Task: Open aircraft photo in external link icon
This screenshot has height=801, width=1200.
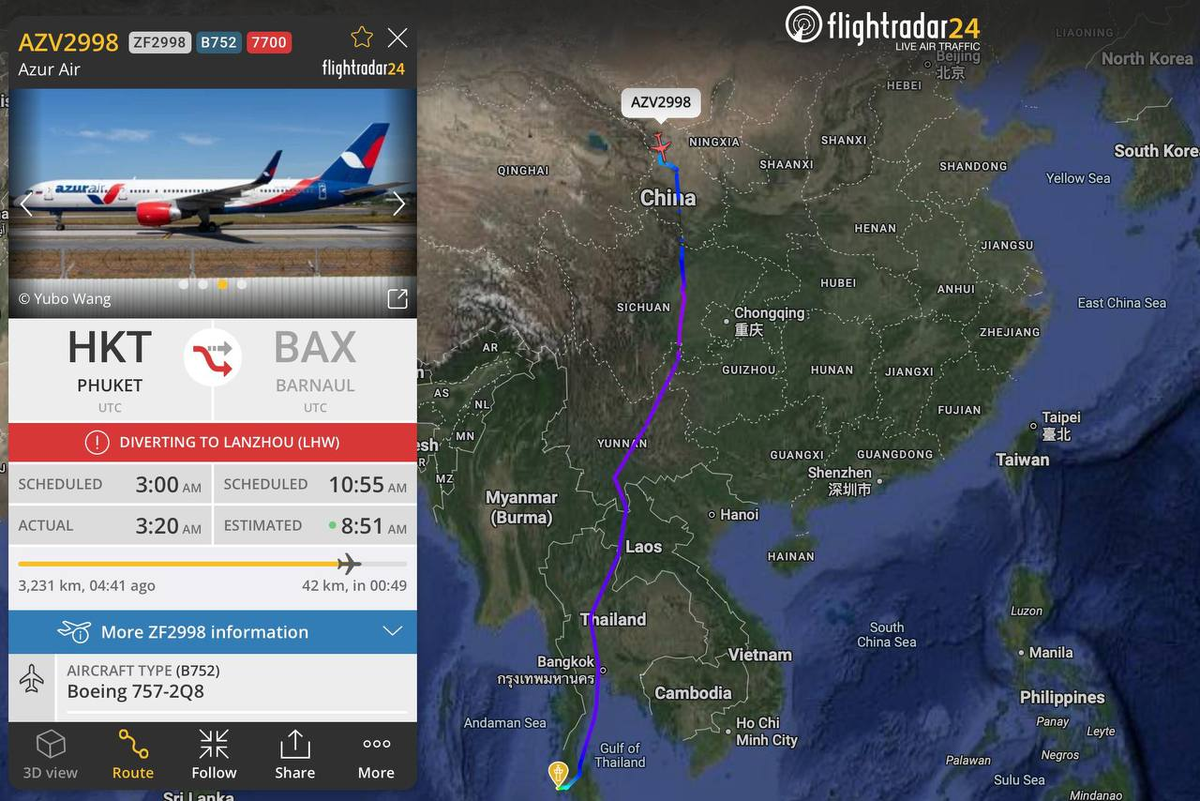Action: click(397, 298)
